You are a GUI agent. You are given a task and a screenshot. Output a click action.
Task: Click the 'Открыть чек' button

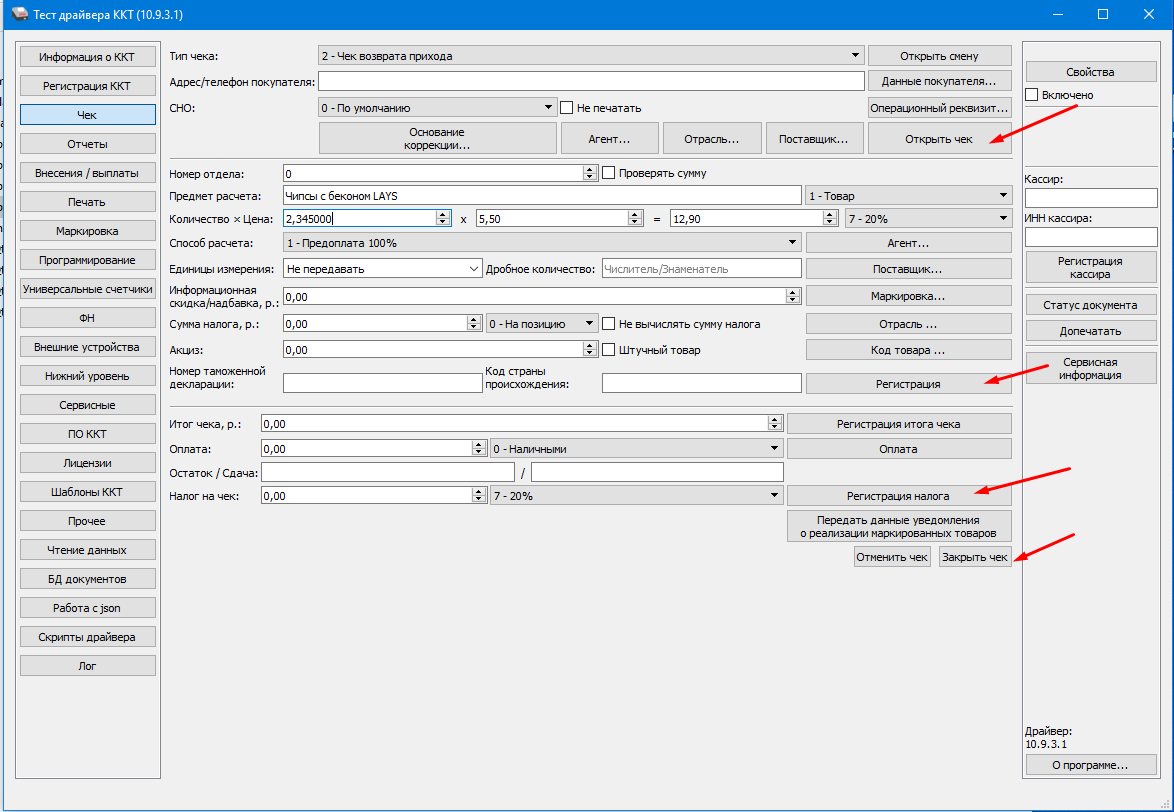click(940, 138)
